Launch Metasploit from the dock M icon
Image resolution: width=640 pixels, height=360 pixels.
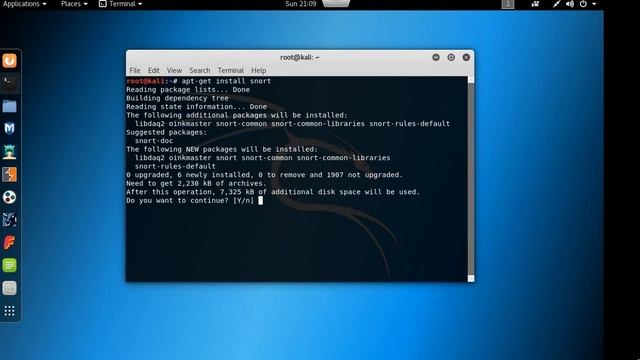click(x=9, y=129)
